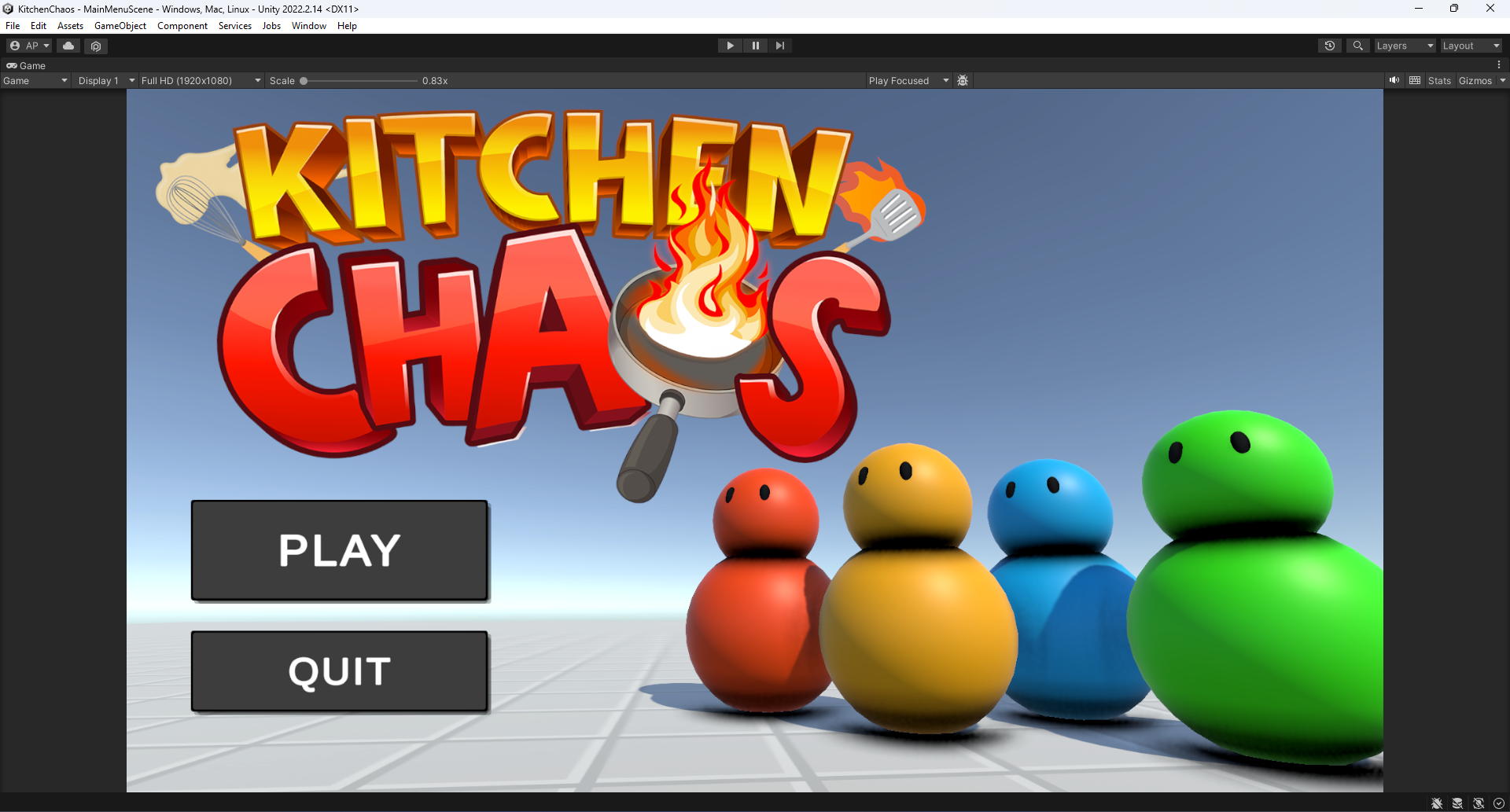Screen dimensions: 1510x812
Task: Open Undo History
Action: click(1329, 46)
